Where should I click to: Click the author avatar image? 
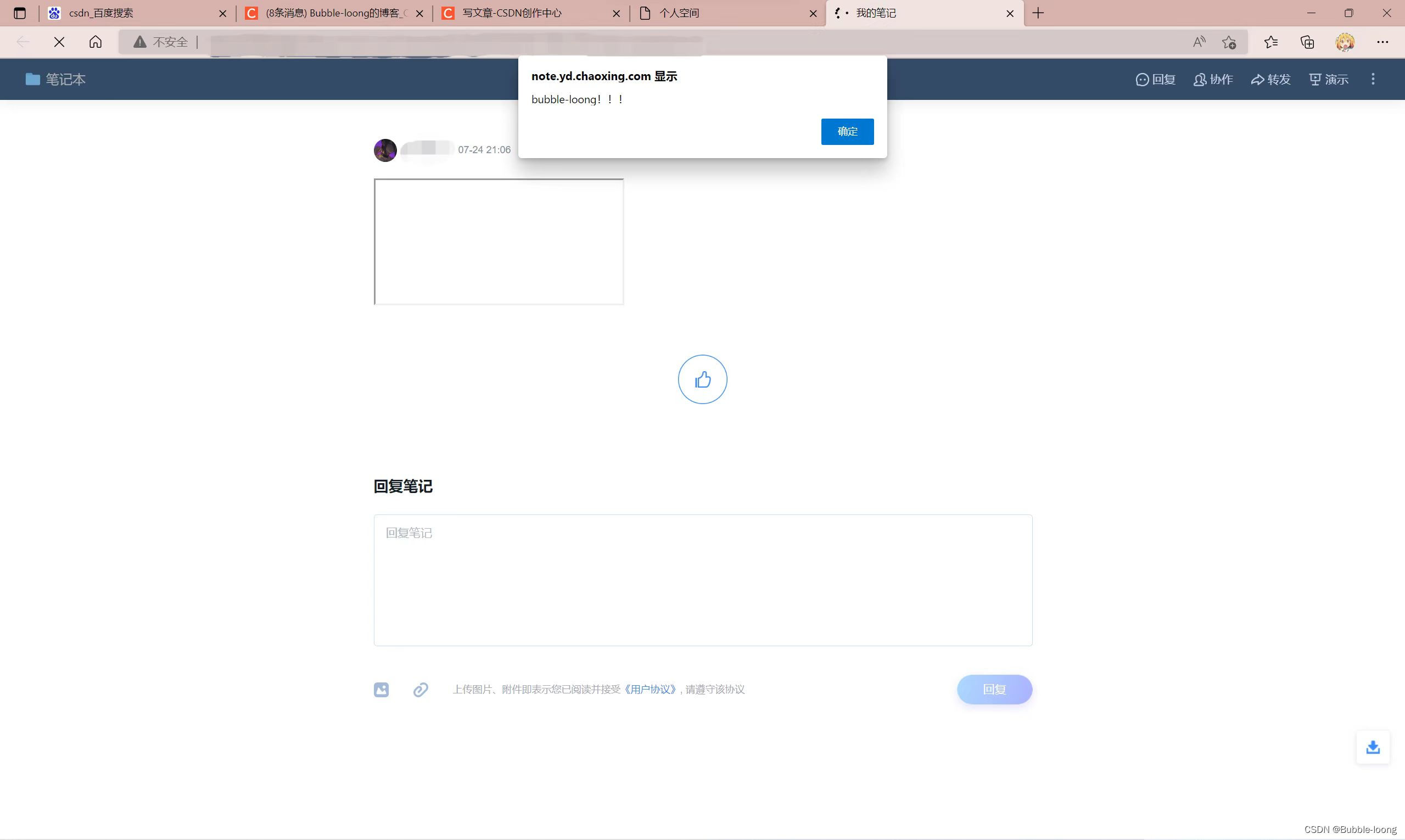[385, 150]
